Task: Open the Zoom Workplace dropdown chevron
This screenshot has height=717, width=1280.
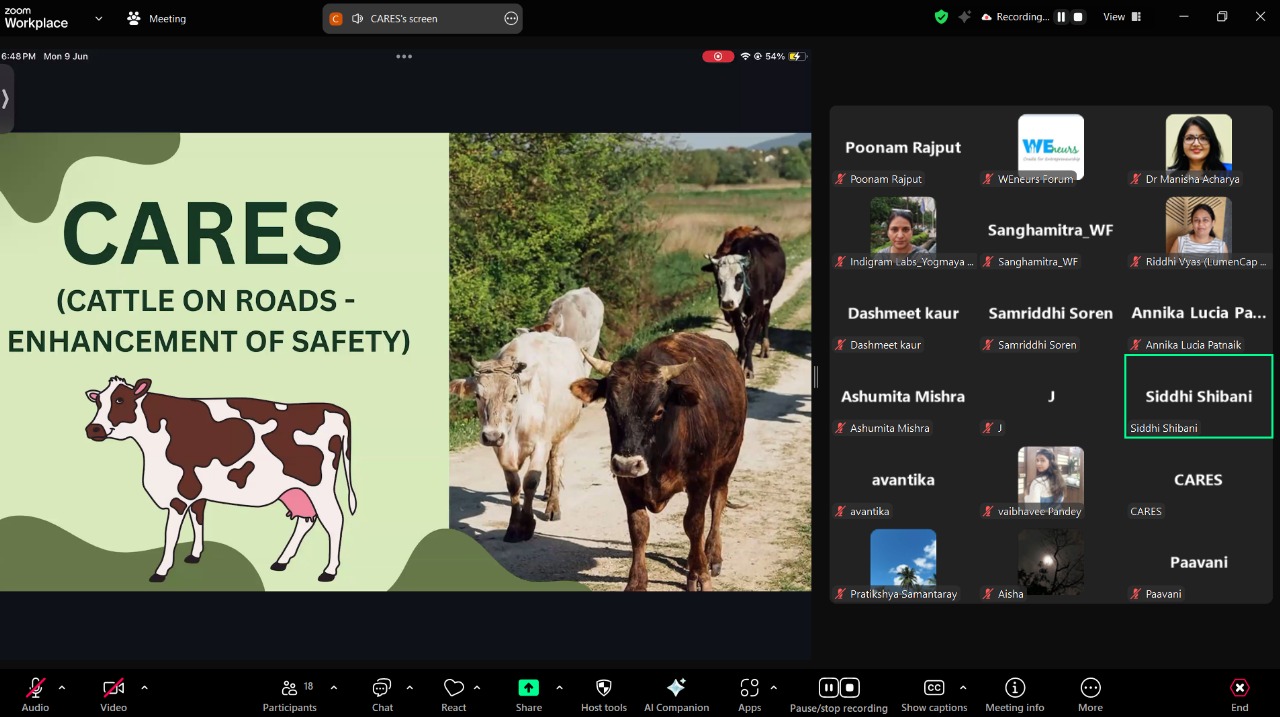Action: (98, 18)
